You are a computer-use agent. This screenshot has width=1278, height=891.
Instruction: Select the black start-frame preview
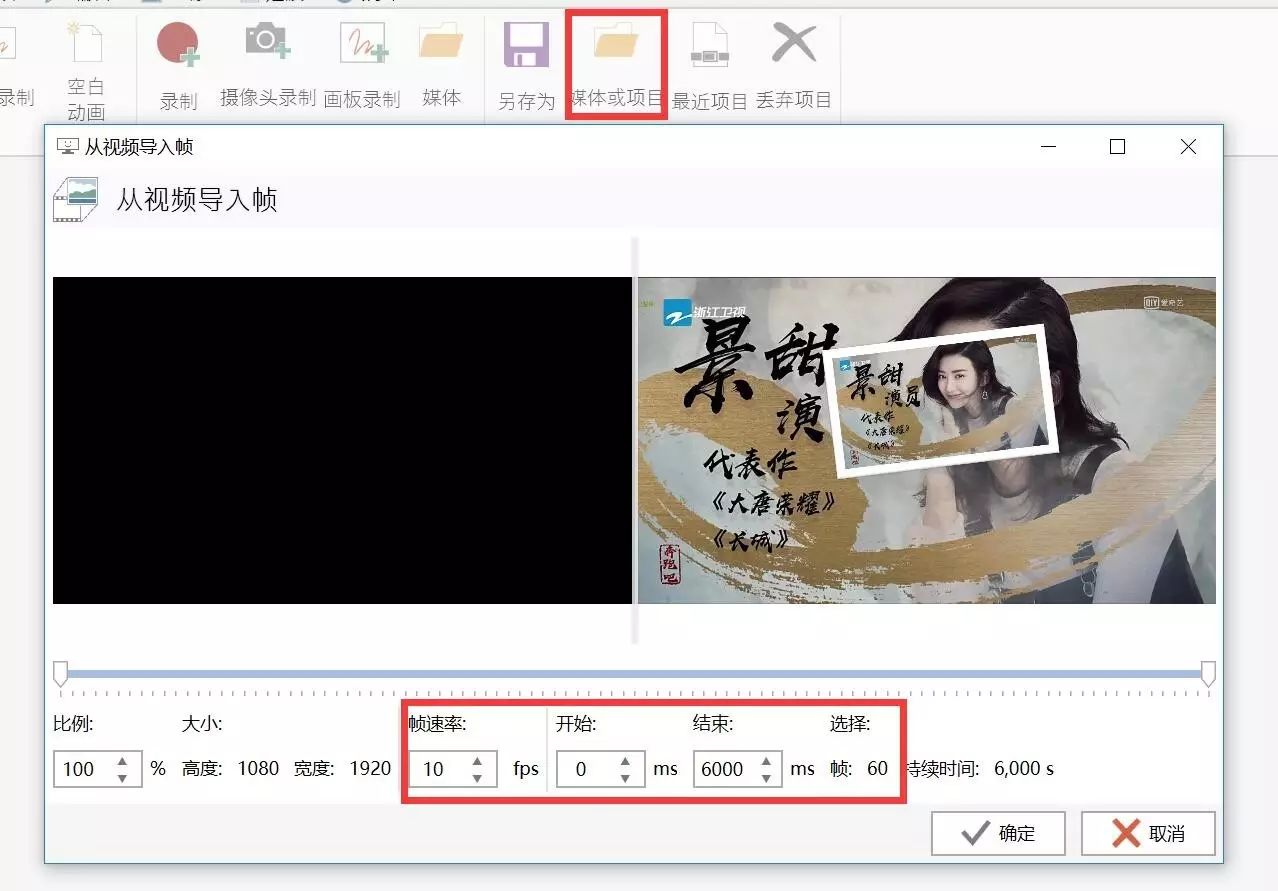point(342,440)
